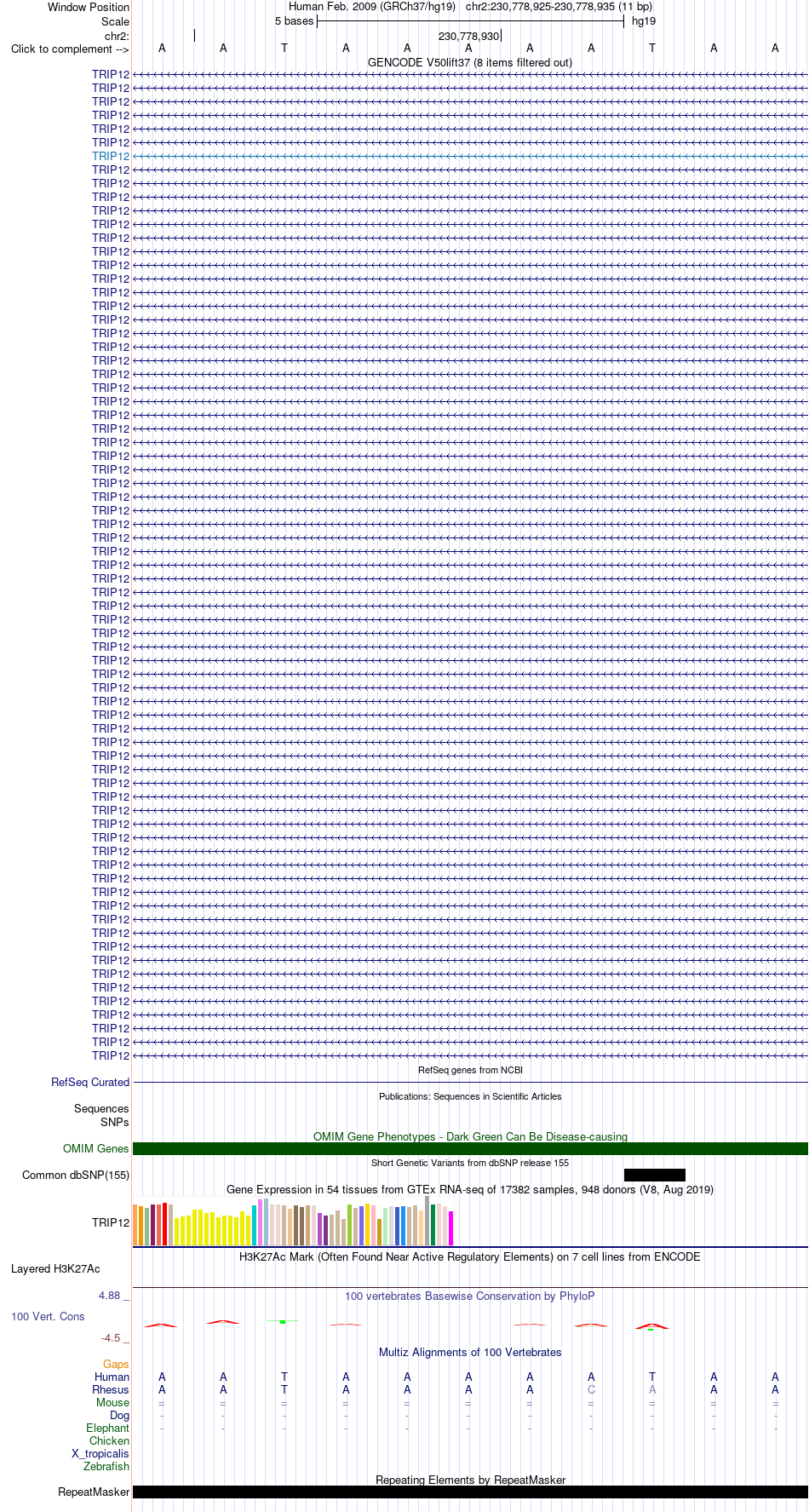809x1512 pixels.
Task: Click the Layered H3K27Ac label
Action: click(x=55, y=1269)
